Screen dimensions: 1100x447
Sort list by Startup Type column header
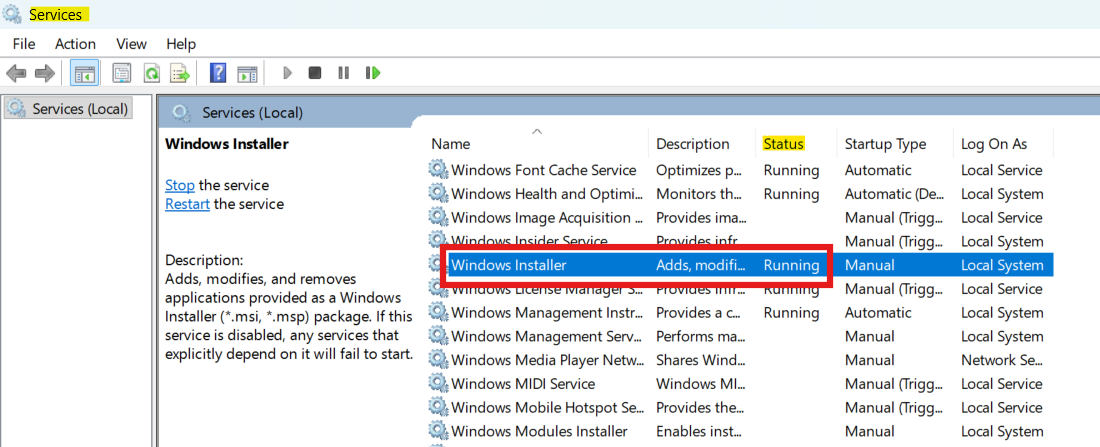(885, 144)
